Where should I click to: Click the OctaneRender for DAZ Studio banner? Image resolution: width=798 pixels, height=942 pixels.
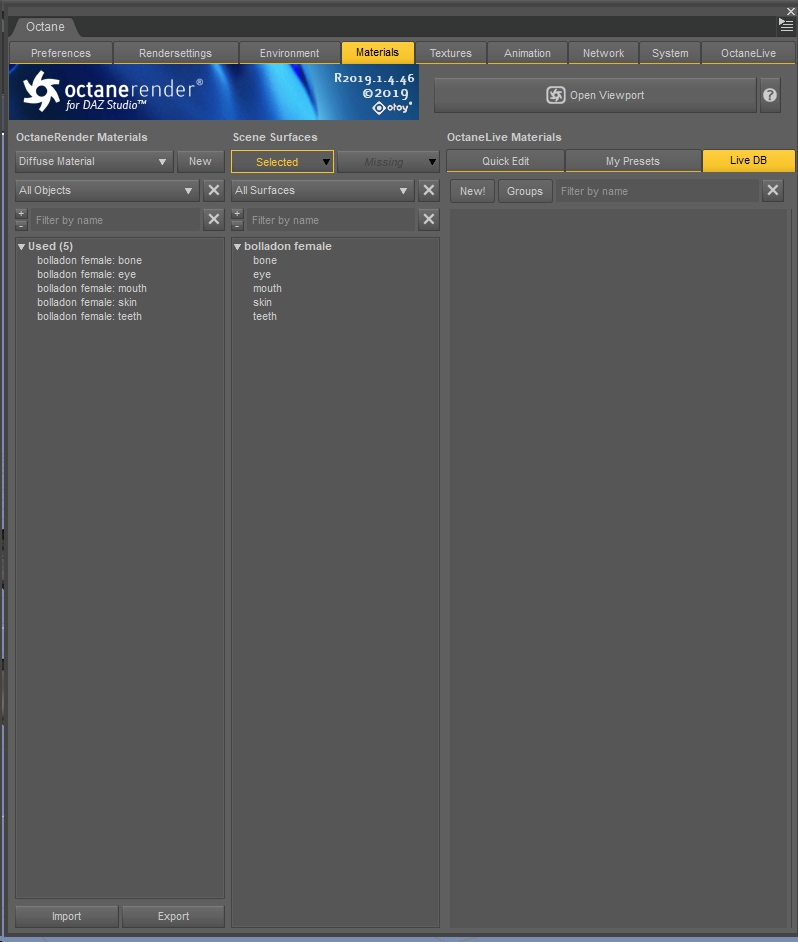(214, 92)
